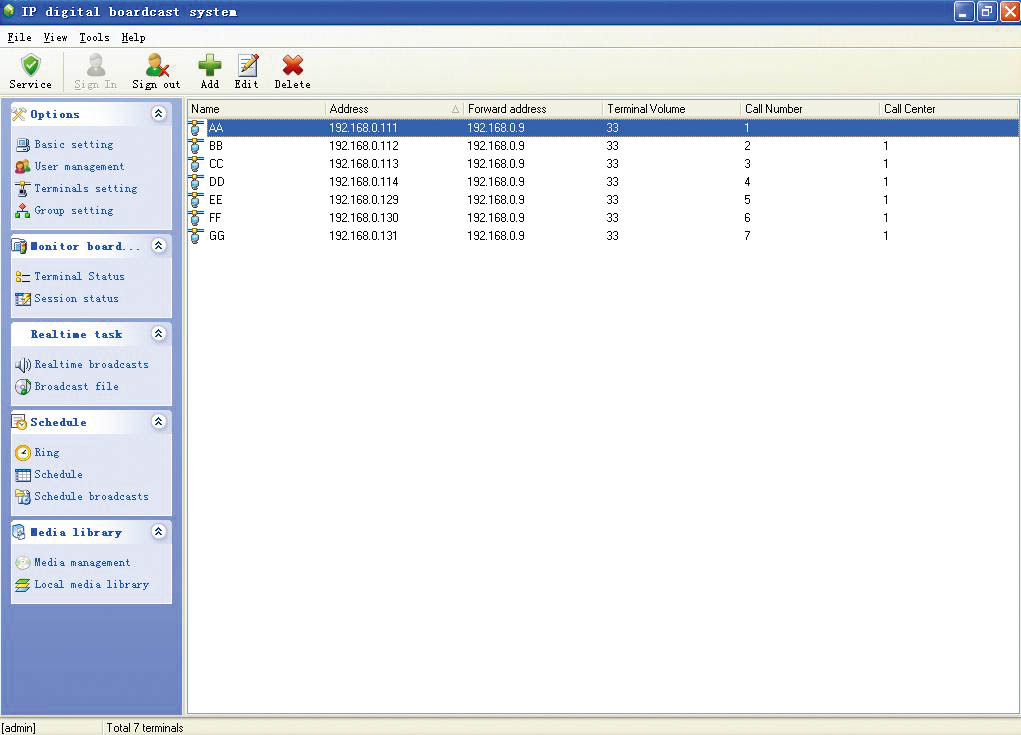Collapse the Realtime task panel

(x=158, y=334)
